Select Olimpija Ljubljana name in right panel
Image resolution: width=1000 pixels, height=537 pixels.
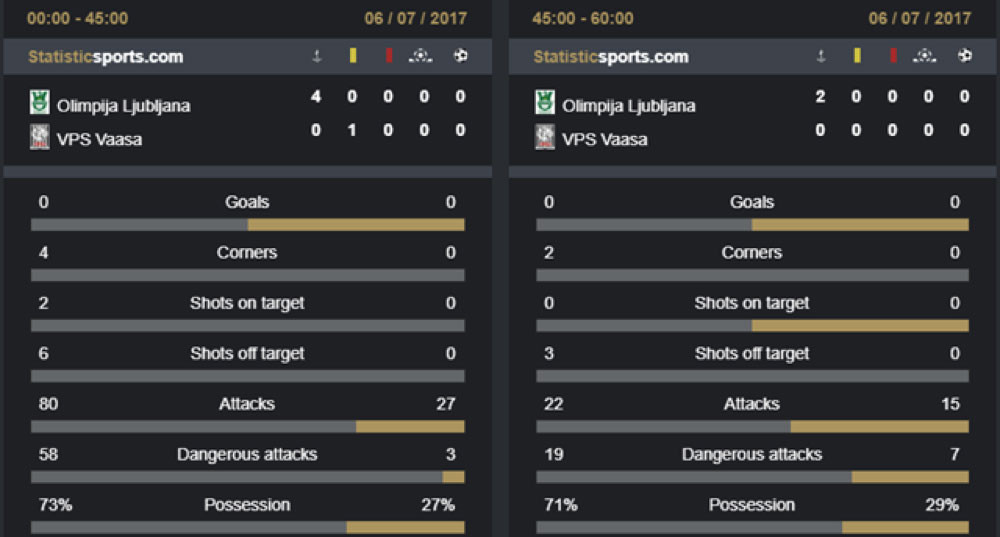(x=628, y=106)
